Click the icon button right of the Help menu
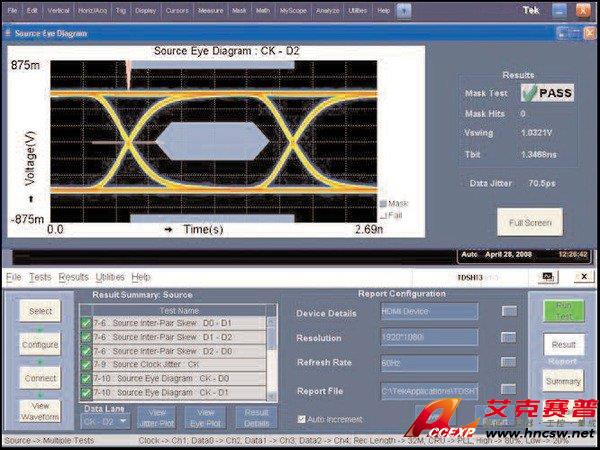Screen dimensions: 600x450 coord(403,11)
